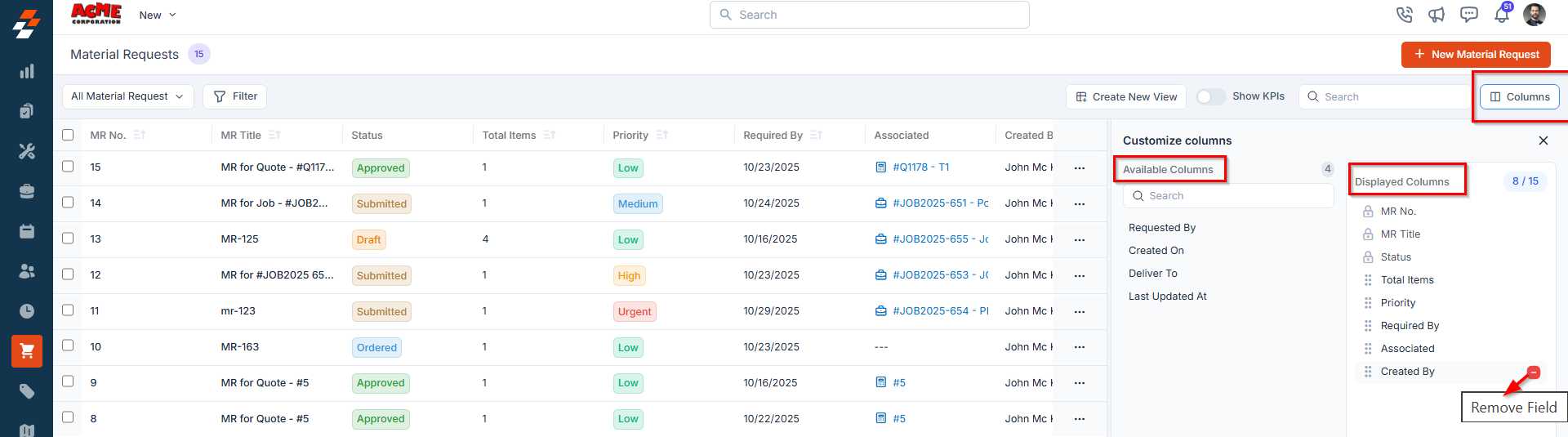Open All Material Request view dropdown
The width and height of the screenshot is (1568, 437).
[128, 96]
